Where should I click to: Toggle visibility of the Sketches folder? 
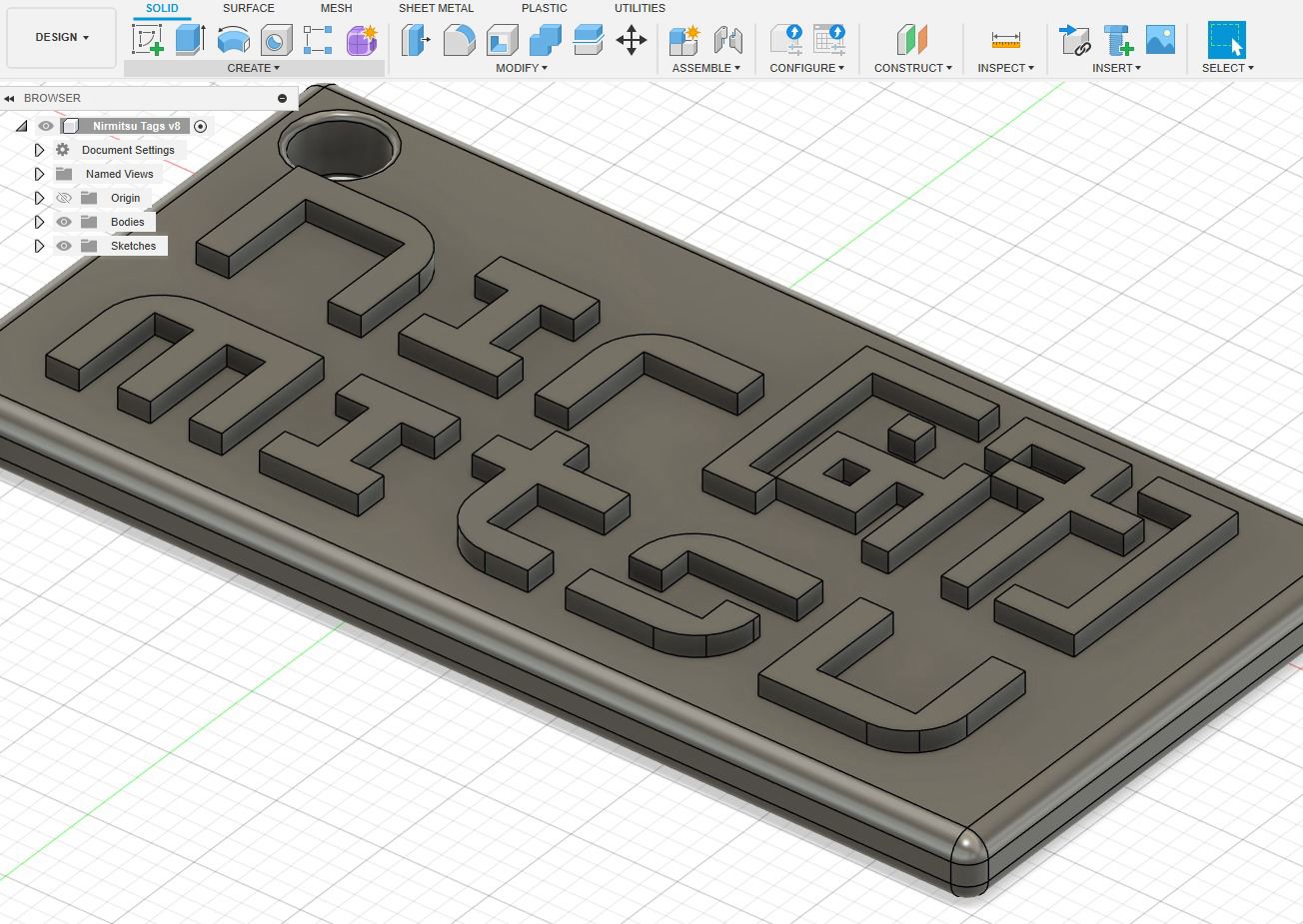[64, 246]
